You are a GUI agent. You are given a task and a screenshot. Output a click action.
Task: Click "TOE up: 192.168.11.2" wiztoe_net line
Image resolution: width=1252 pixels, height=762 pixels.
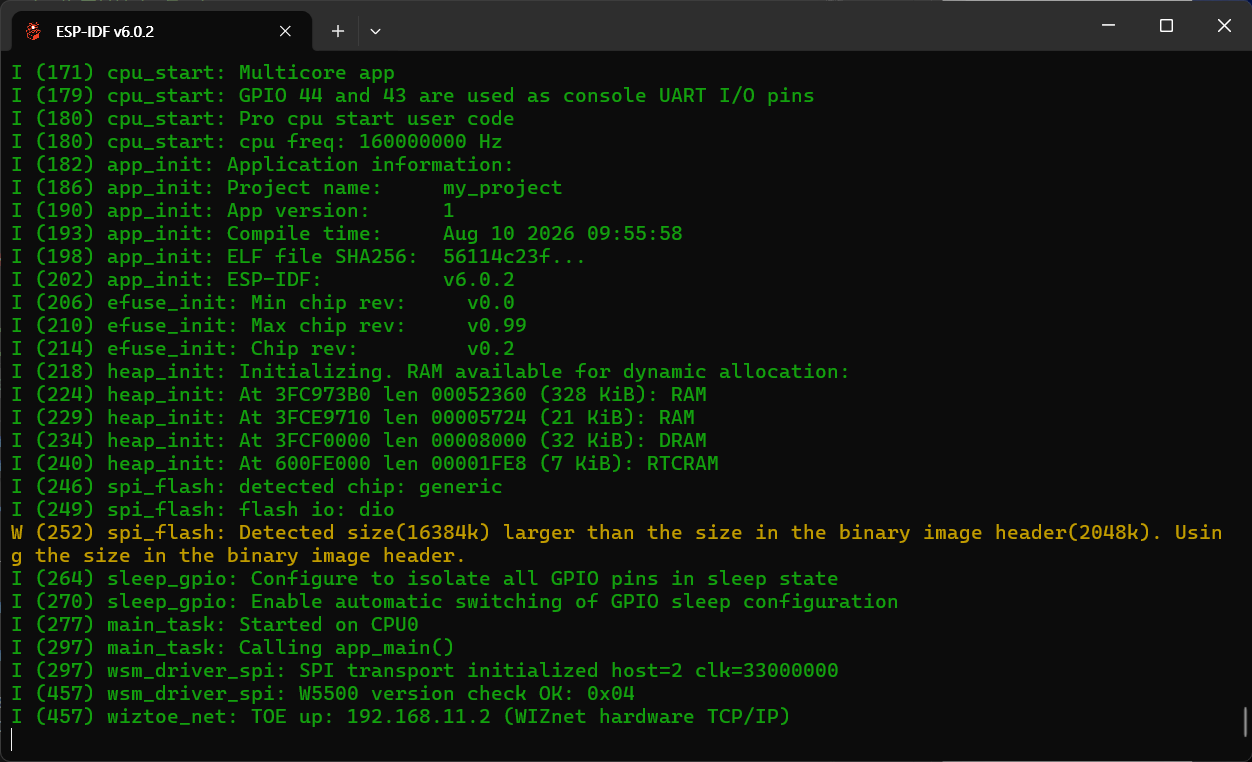coord(400,717)
